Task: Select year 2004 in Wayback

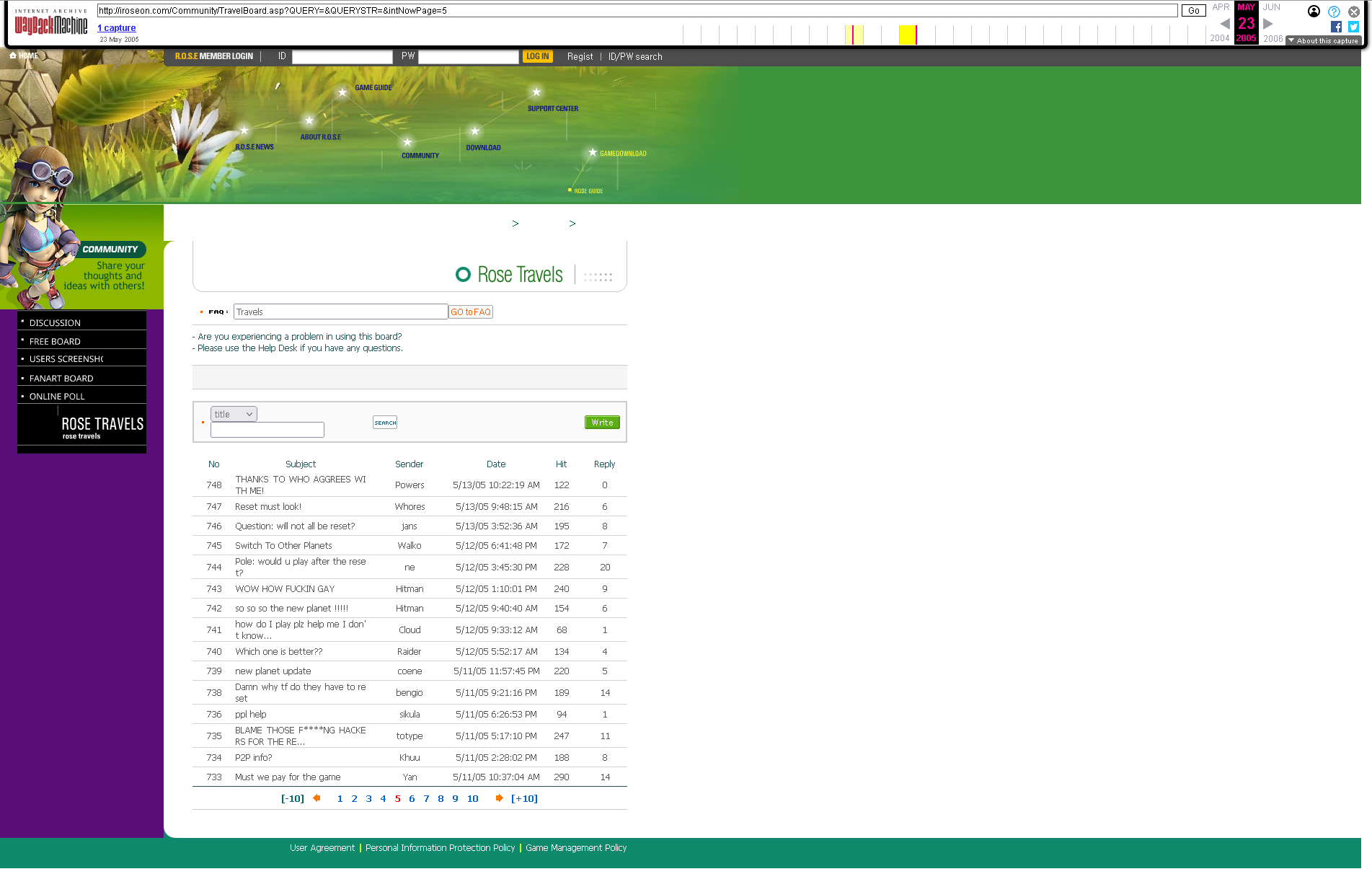Action: [x=1220, y=39]
